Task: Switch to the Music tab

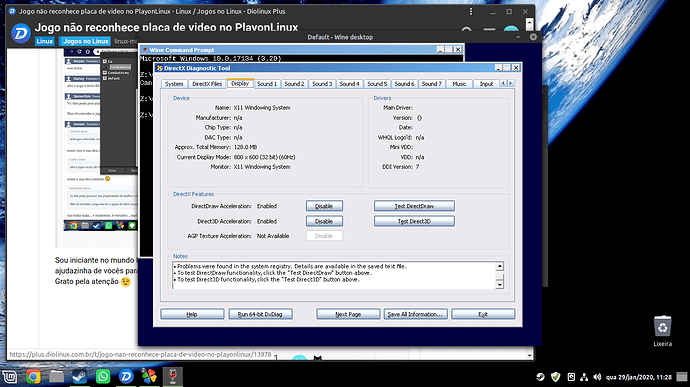Action: [459, 84]
